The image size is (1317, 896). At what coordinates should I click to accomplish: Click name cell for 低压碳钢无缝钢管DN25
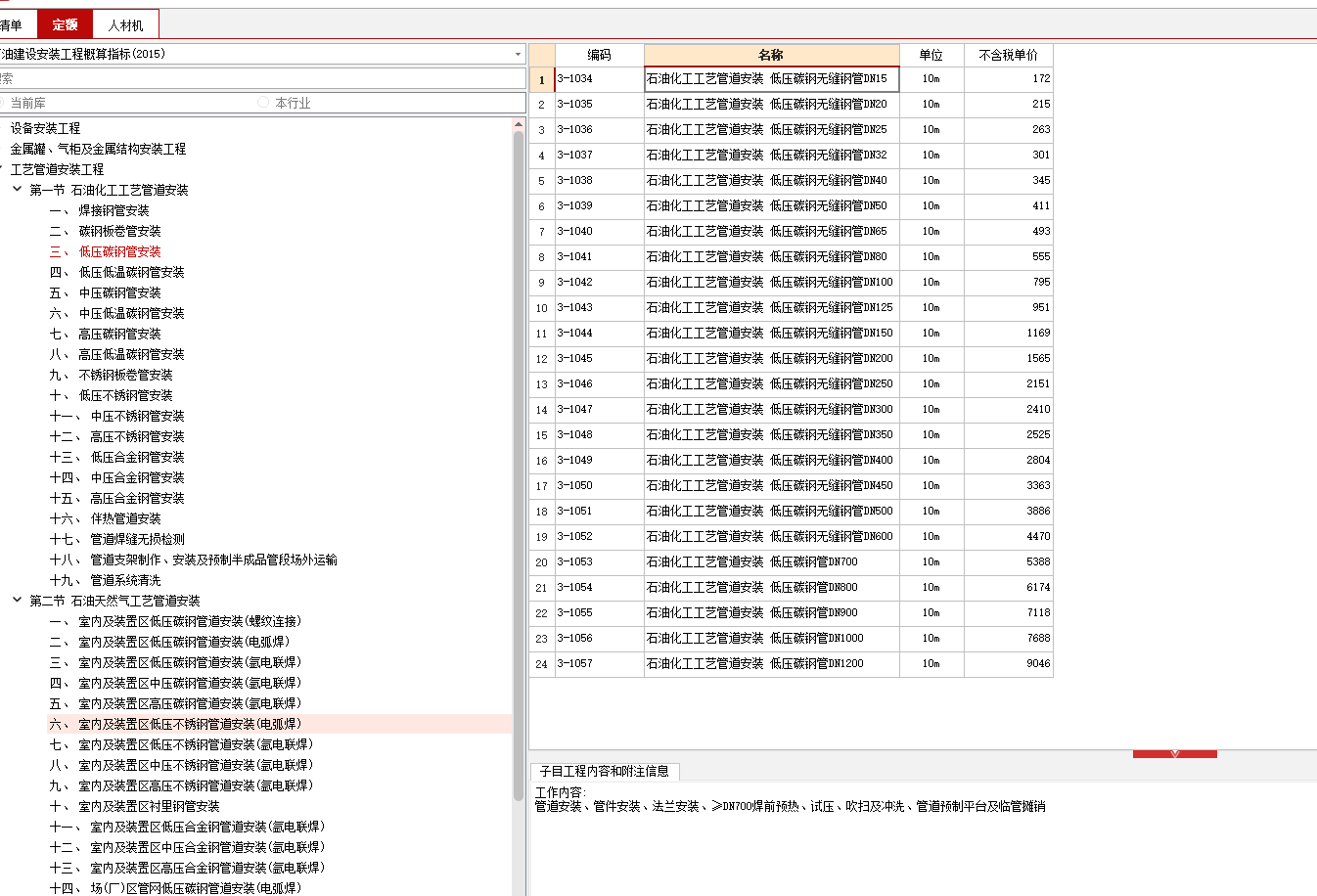pyautogui.click(x=771, y=129)
